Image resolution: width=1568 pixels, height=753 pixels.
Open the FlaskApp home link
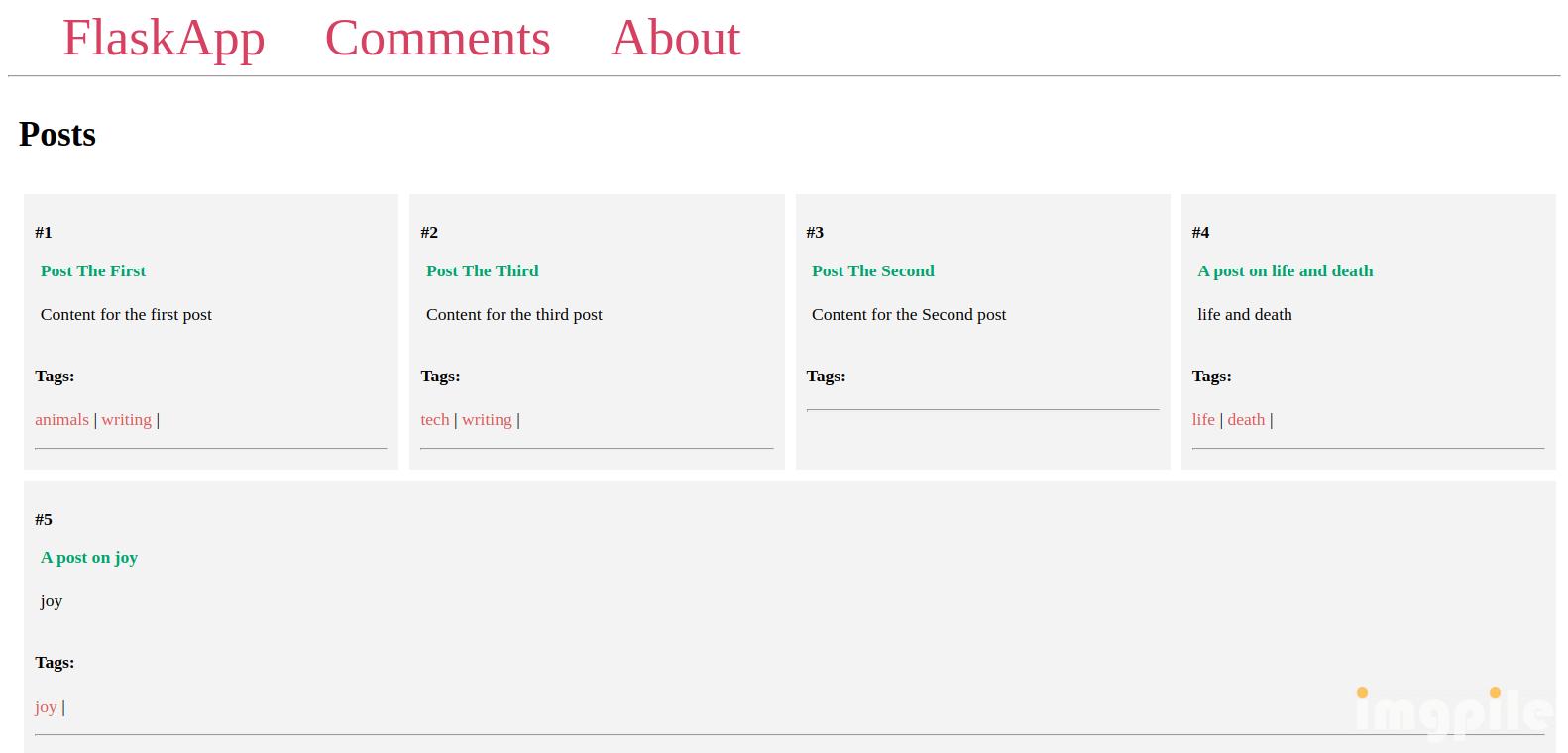point(164,39)
